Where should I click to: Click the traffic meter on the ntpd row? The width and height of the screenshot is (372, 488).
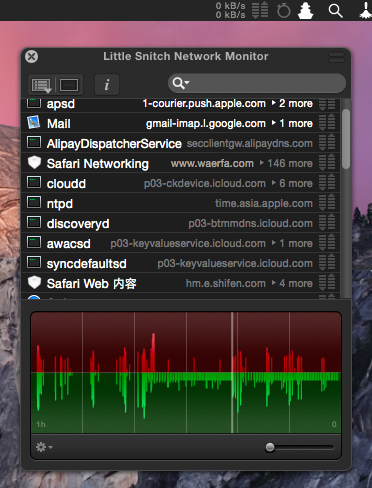[x=327, y=202]
